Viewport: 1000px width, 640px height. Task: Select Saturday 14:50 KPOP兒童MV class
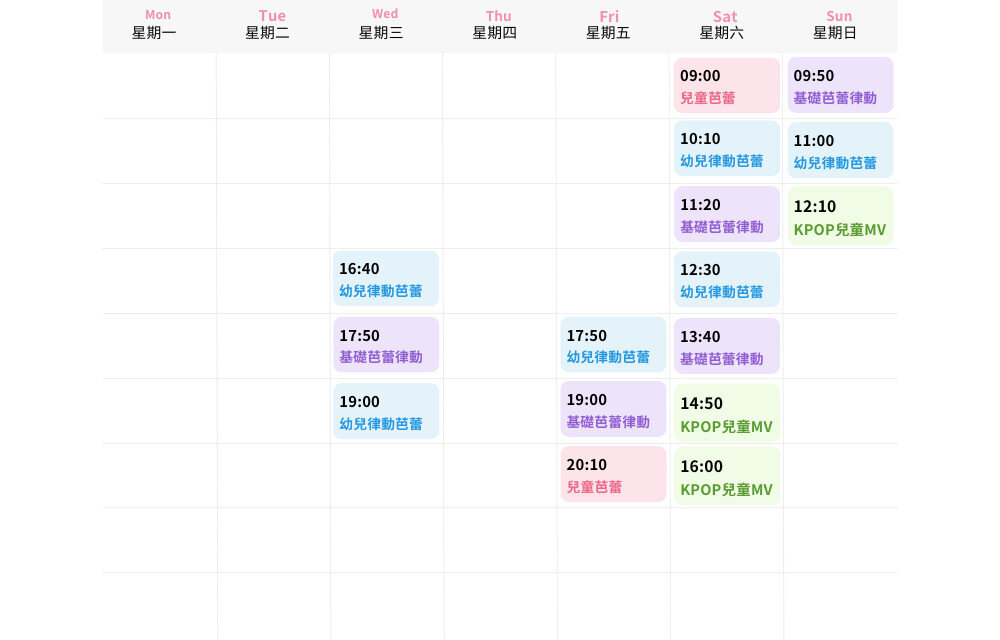726,413
